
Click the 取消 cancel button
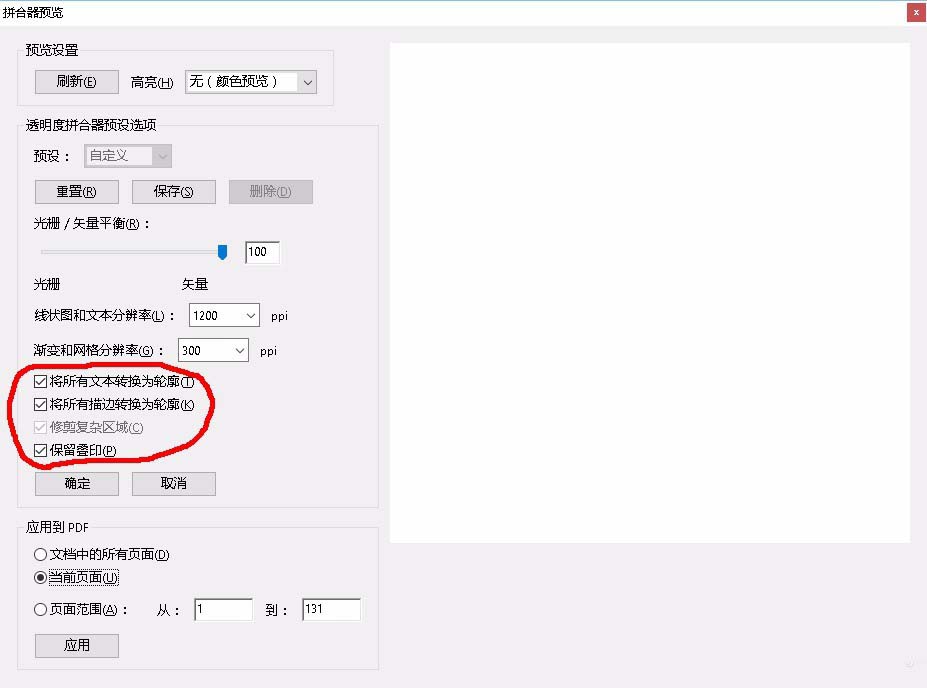pos(174,484)
